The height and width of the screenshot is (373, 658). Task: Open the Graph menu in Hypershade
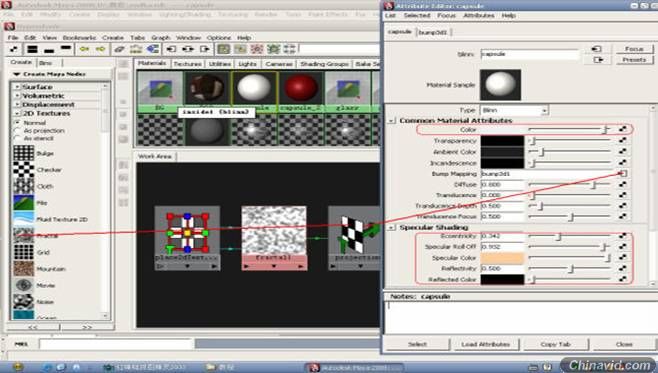[161, 38]
